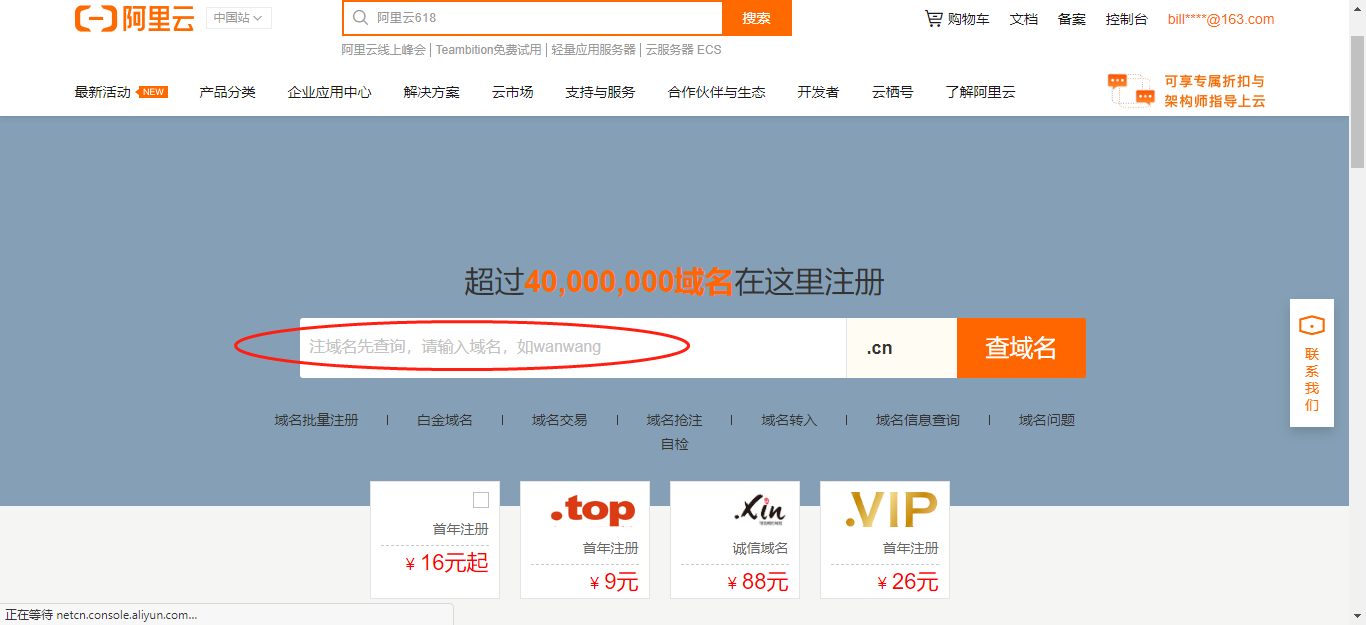The height and width of the screenshot is (625, 1366).
Task: Open 产品分类 menu
Action: click(x=227, y=92)
